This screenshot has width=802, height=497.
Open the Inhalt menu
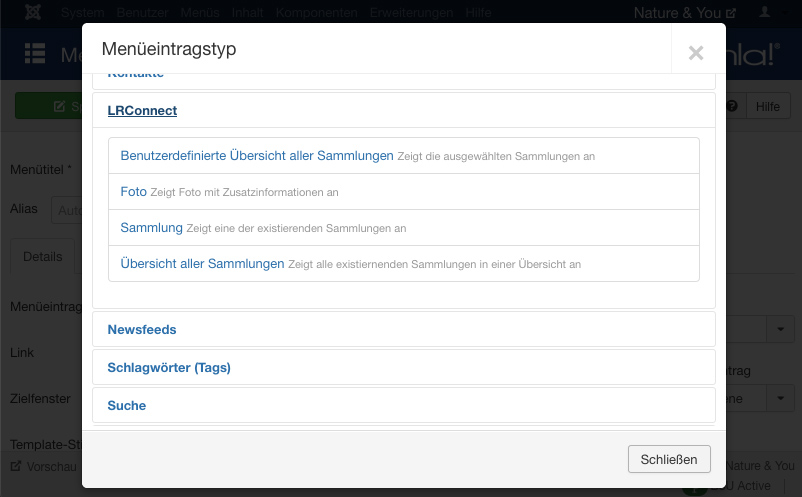tap(248, 12)
